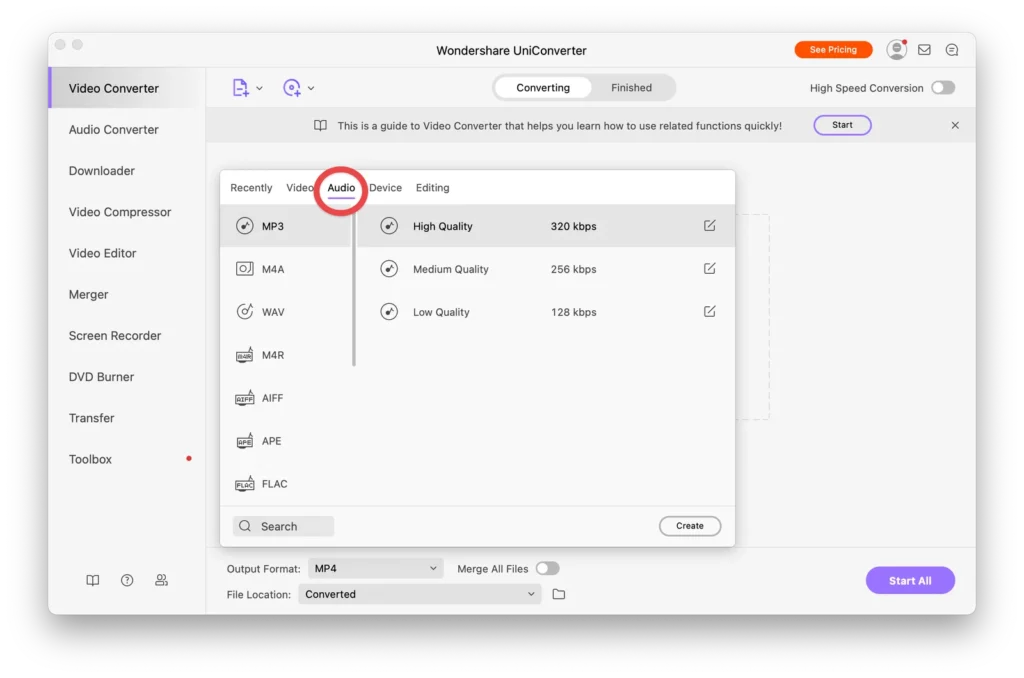Switch to the Device tab
The height and width of the screenshot is (678, 1024).
[385, 188]
